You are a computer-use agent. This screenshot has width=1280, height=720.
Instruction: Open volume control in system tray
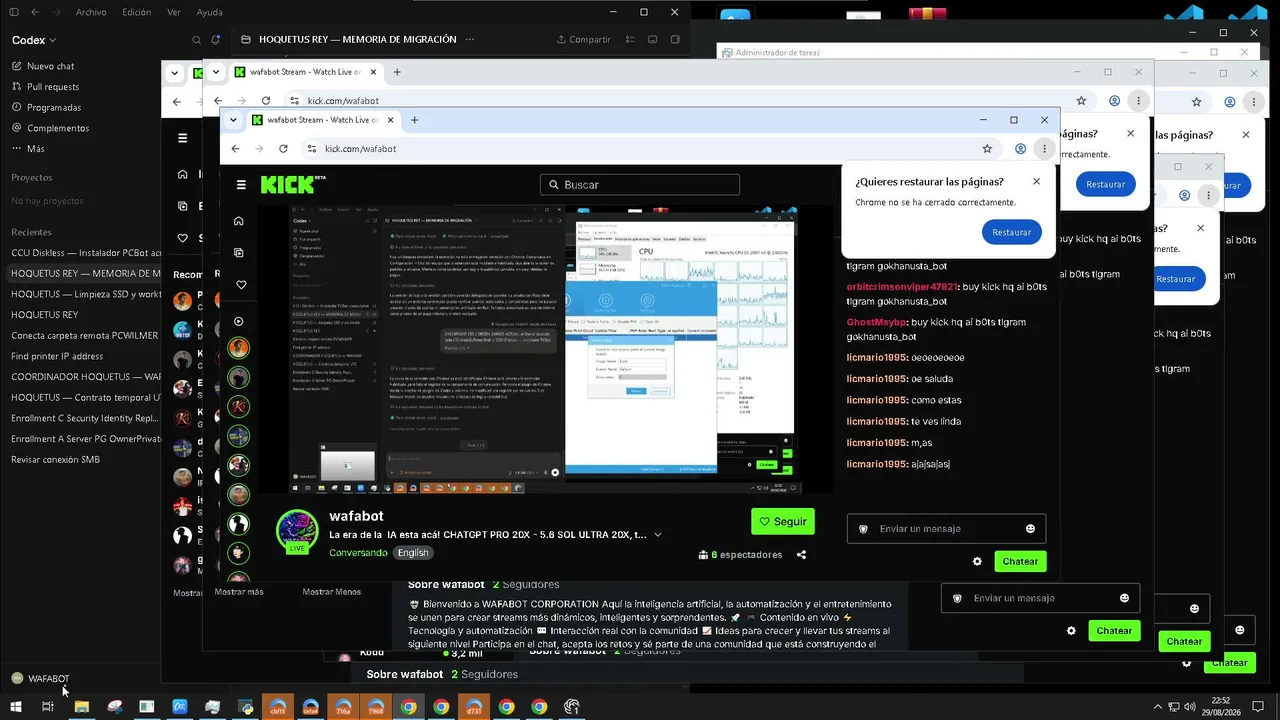(1190, 707)
